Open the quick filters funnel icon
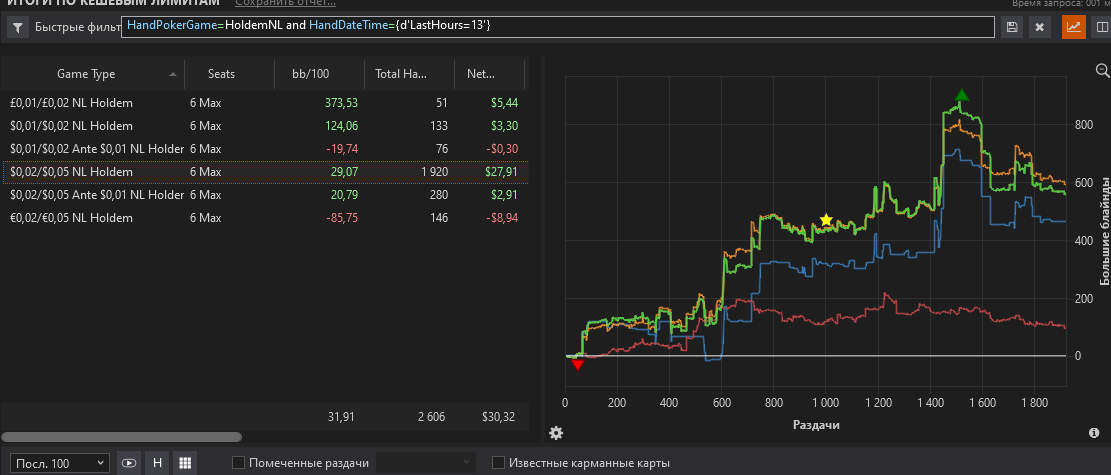Image resolution: width=1111 pixels, height=475 pixels. (x=17, y=28)
